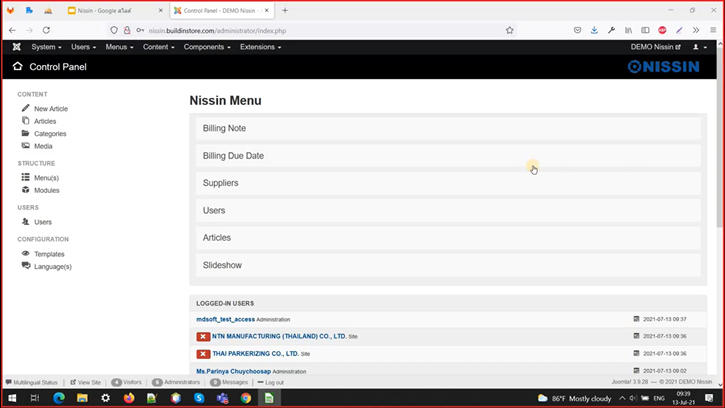The width and height of the screenshot is (725, 408).
Task: Bookmark this page with the star icon
Action: [x=510, y=31]
